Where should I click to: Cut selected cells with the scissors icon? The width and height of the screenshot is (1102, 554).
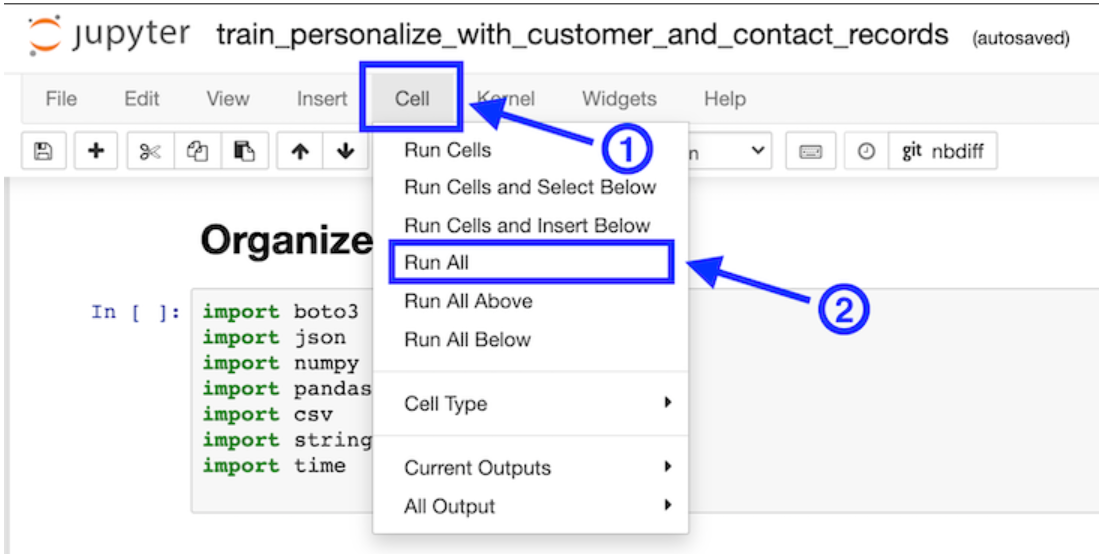tap(150, 151)
